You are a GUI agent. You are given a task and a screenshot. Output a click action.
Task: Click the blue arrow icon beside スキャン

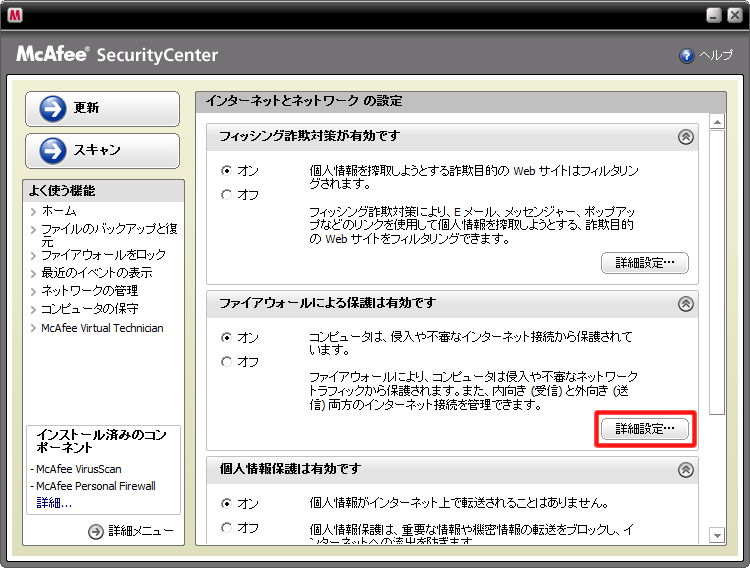52,151
